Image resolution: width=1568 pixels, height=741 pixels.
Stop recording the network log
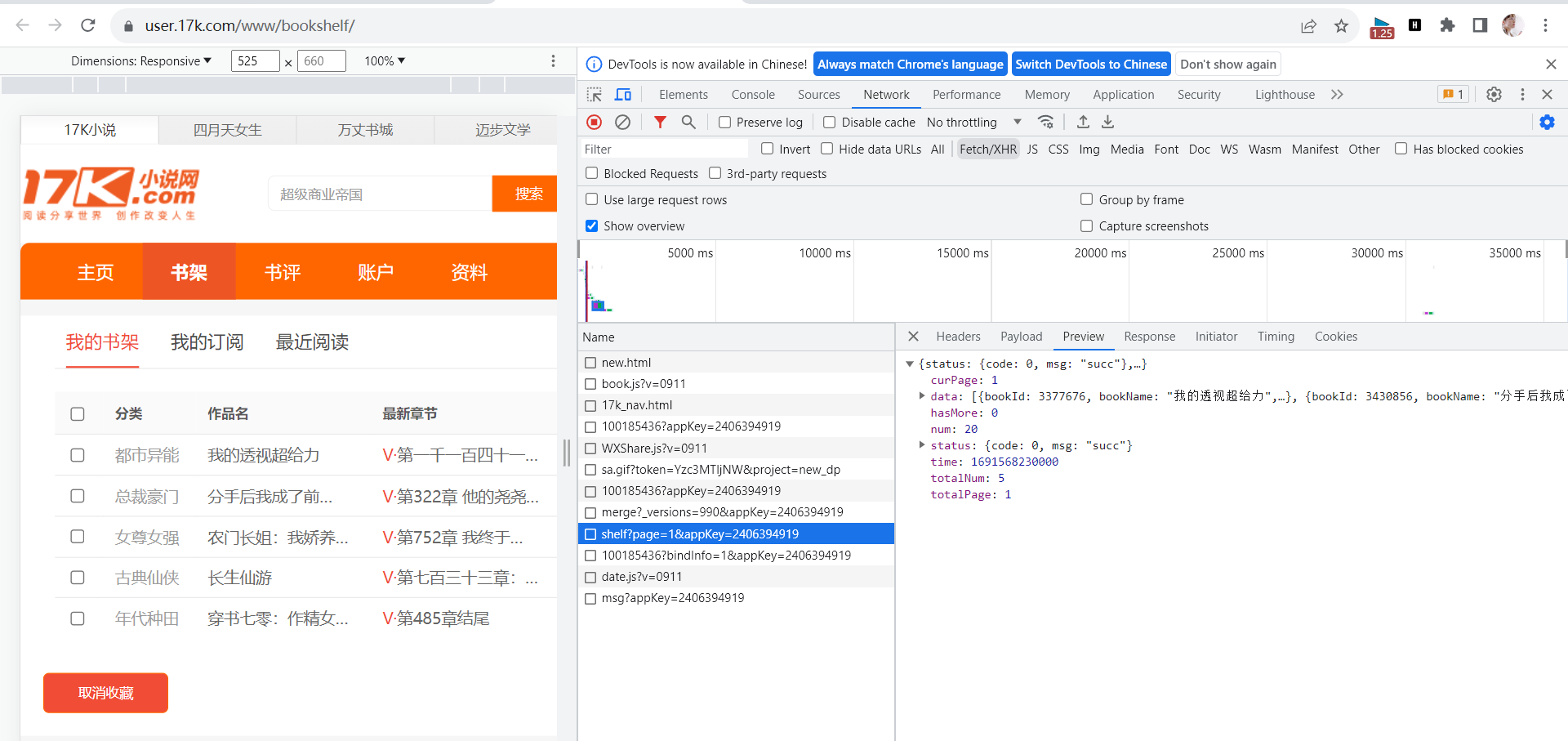pos(595,122)
